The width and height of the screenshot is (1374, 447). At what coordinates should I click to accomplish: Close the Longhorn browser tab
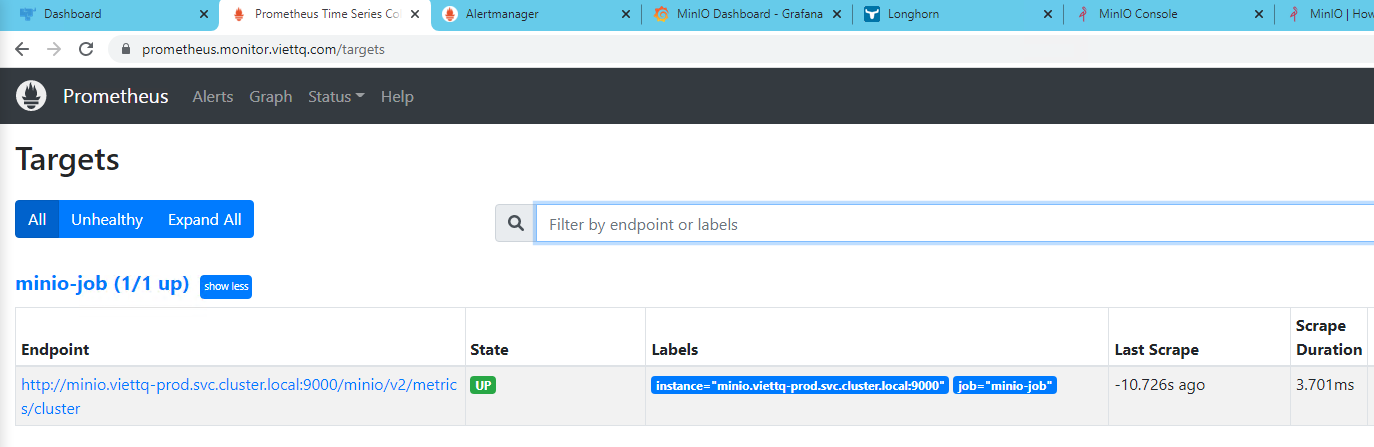(1047, 14)
